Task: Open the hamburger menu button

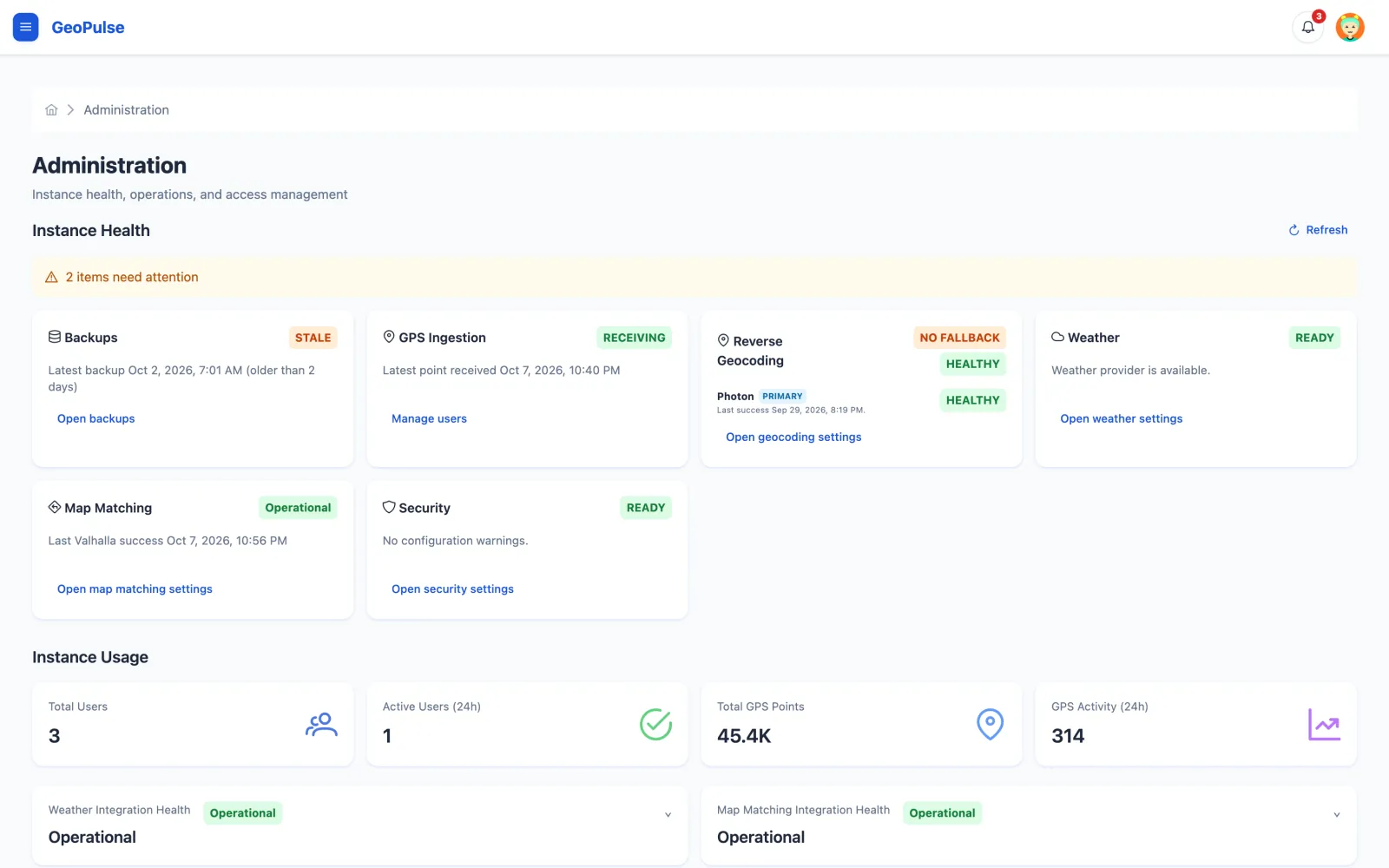Action: point(25,27)
